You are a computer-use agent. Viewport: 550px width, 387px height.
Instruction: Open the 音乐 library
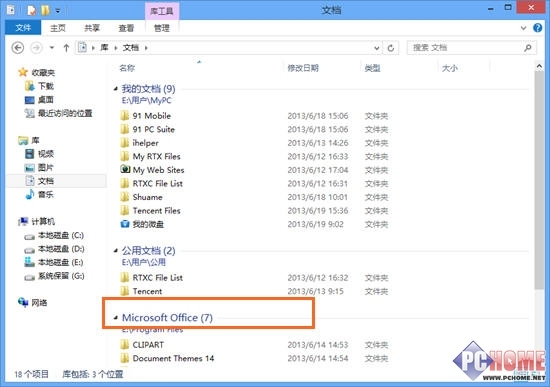pos(46,194)
